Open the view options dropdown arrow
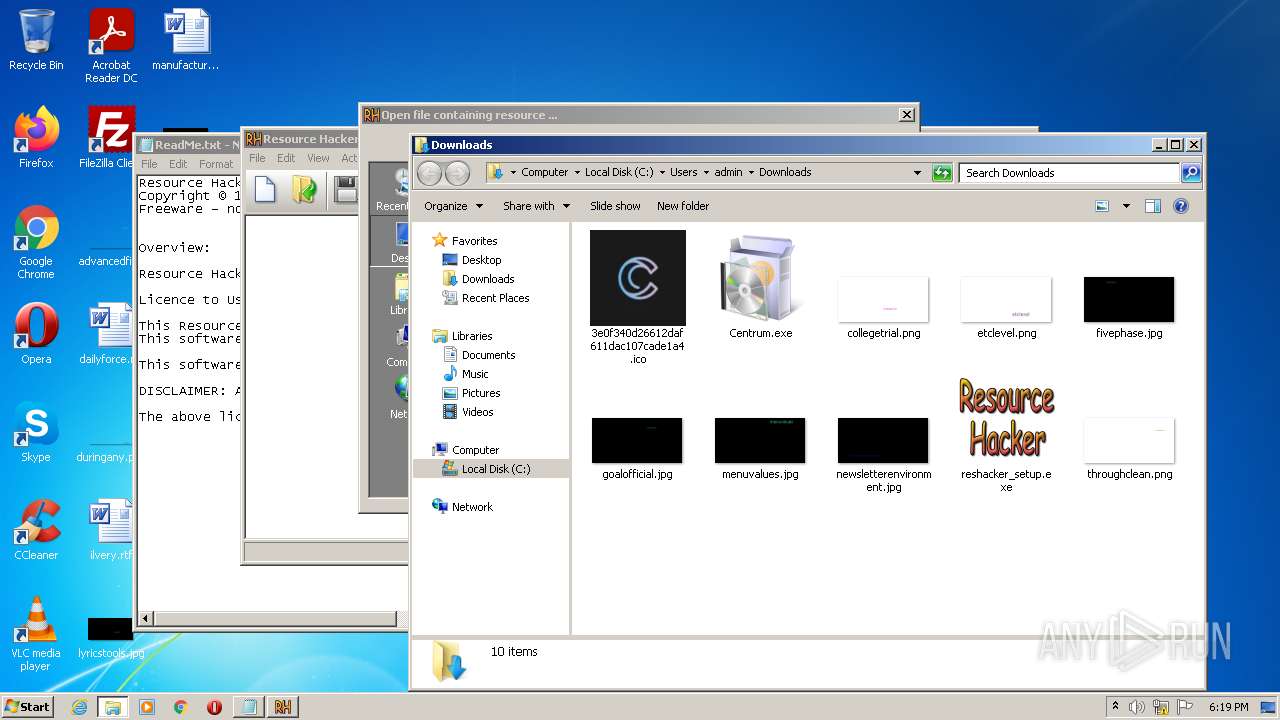 (x=1126, y=206)
